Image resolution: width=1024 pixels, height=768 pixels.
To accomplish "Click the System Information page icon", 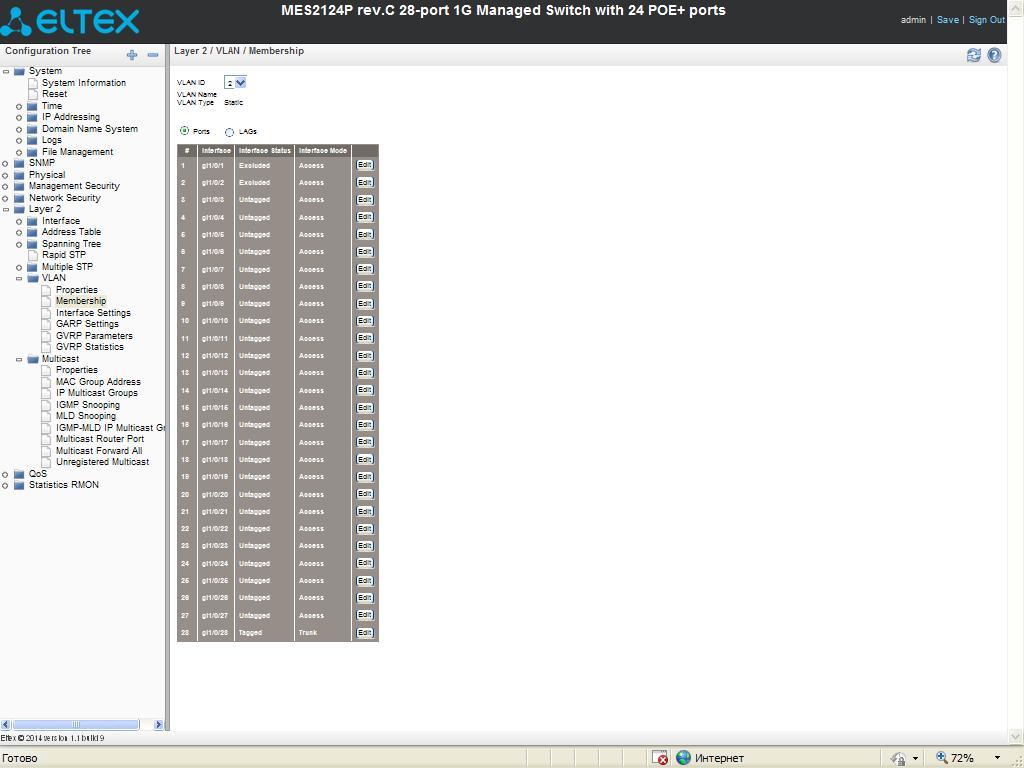I will [33, 83].
